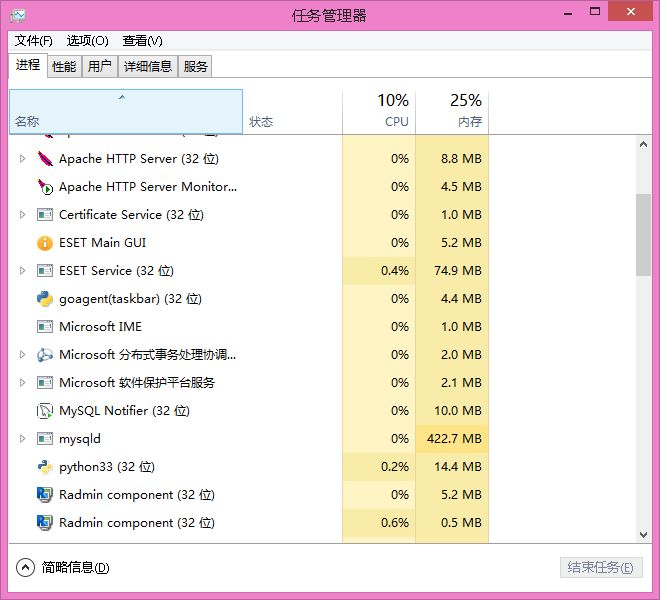
Task: Click the Microsoft 软件保护平台服务 icon
Action: [x=45, y=383]
